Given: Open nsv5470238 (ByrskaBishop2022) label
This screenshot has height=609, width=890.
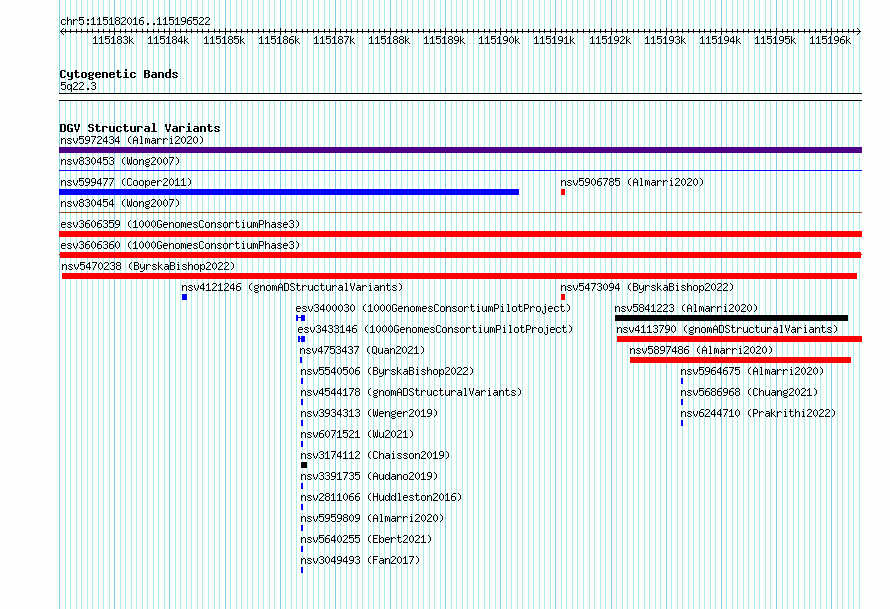Looking at the screenshot, I should tap(148, 266).
